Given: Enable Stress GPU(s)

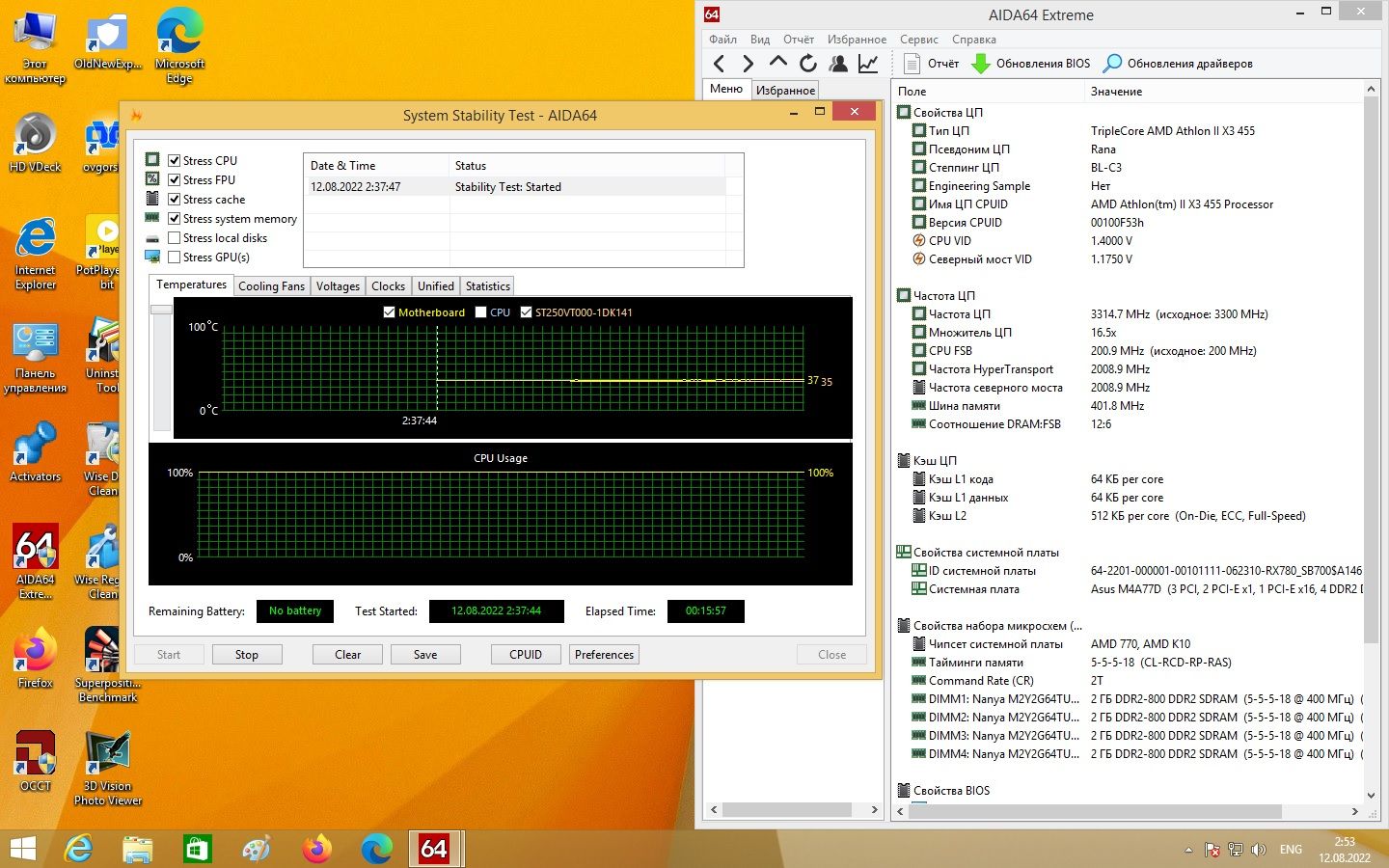Looking at the screenshot, I should (175, 258).
